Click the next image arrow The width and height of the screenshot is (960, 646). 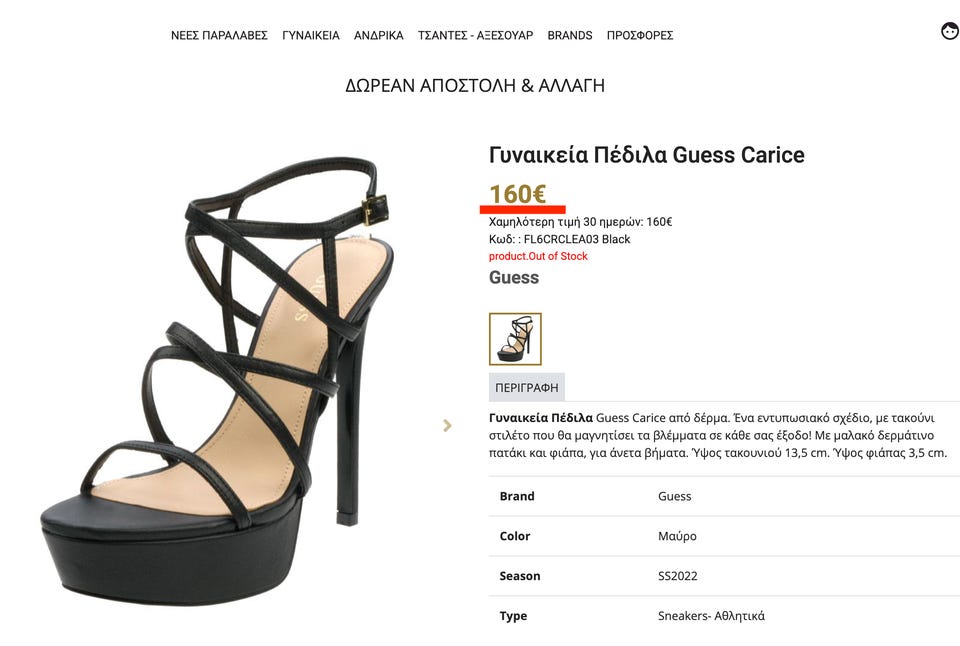pyautogui.click(x=447, y=425)
